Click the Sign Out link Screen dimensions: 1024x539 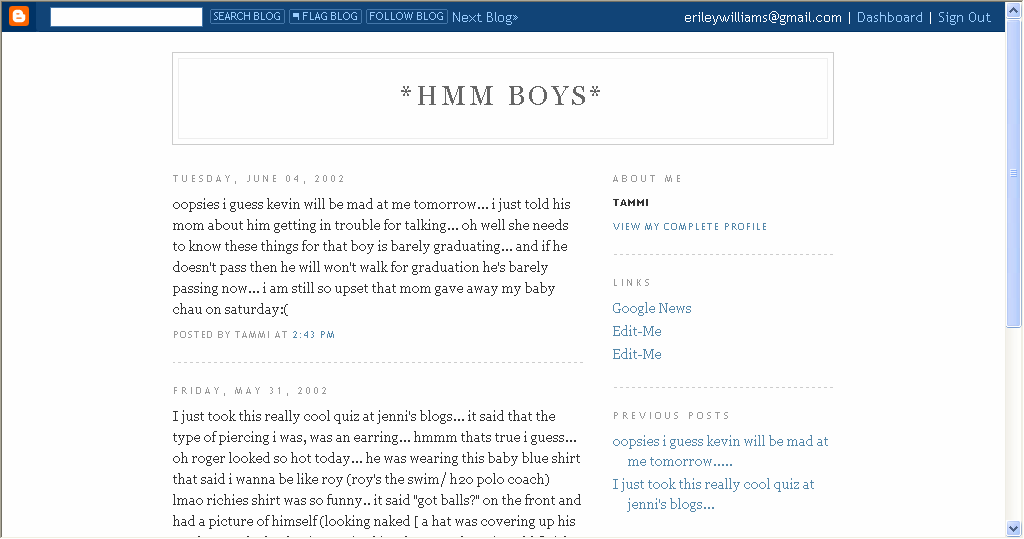coord(964,17)
